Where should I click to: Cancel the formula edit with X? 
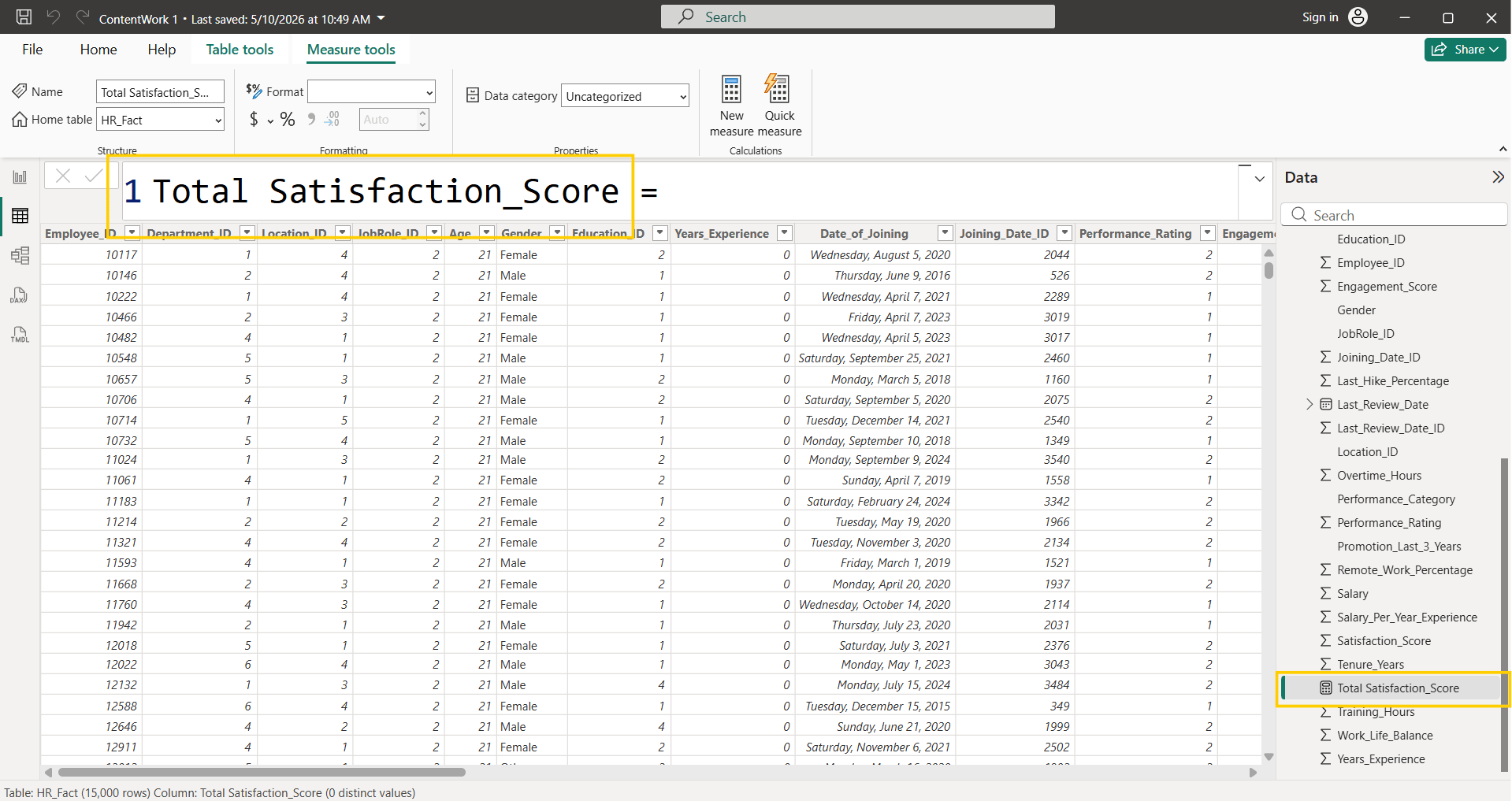(x=63, y=176)
